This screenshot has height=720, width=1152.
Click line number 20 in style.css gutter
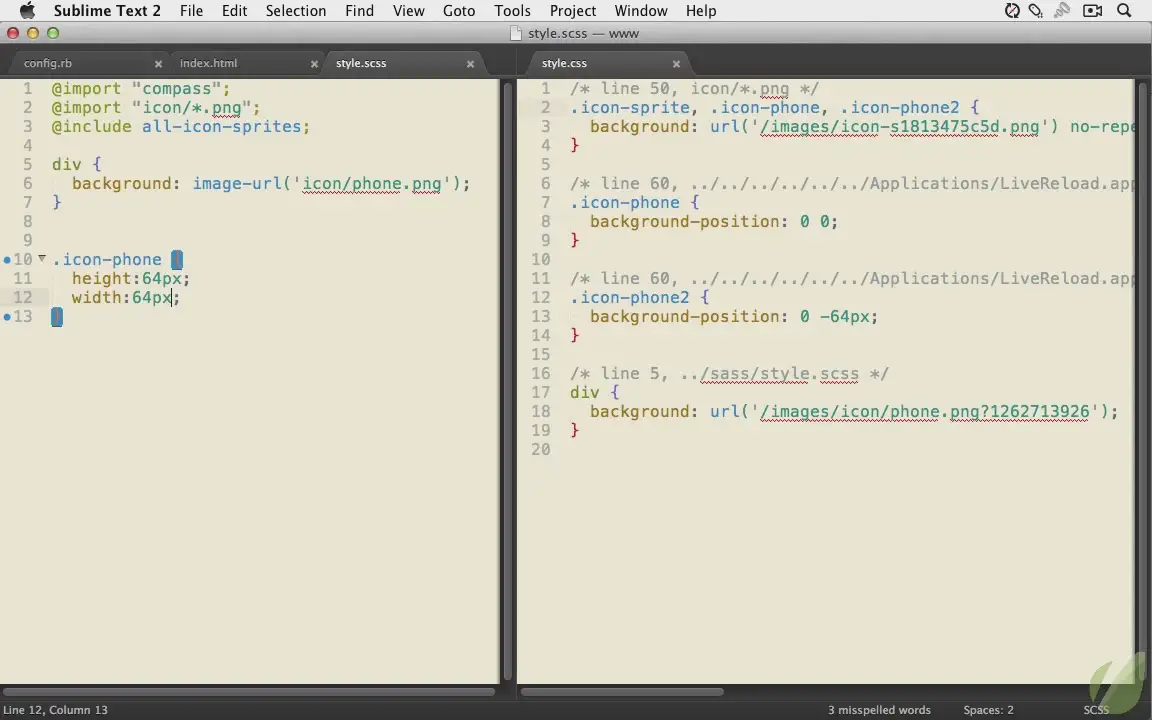coord(541,450)
